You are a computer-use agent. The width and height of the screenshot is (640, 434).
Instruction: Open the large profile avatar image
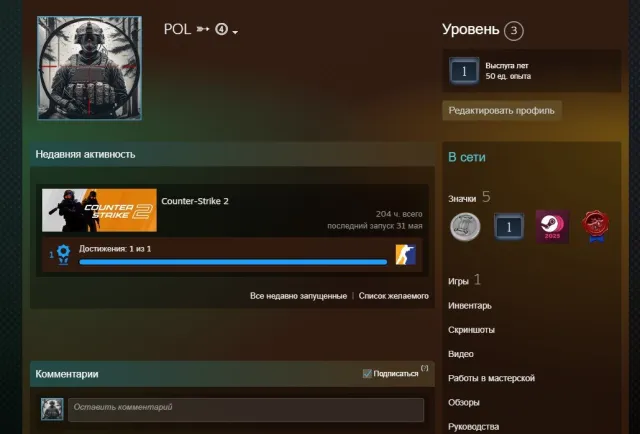(89, 68)
